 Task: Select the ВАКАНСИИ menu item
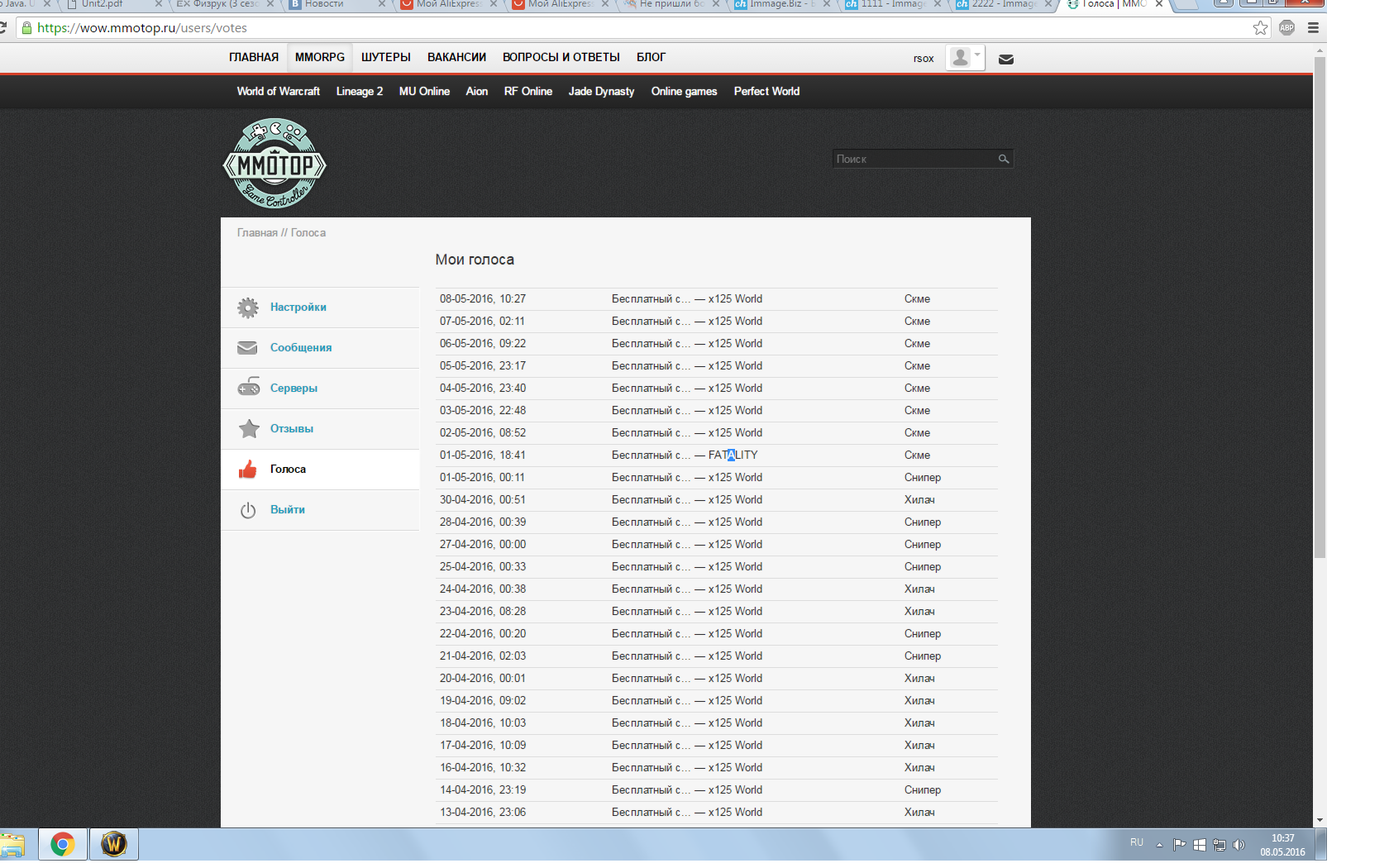pyautogui.click(x=456, y=57)
